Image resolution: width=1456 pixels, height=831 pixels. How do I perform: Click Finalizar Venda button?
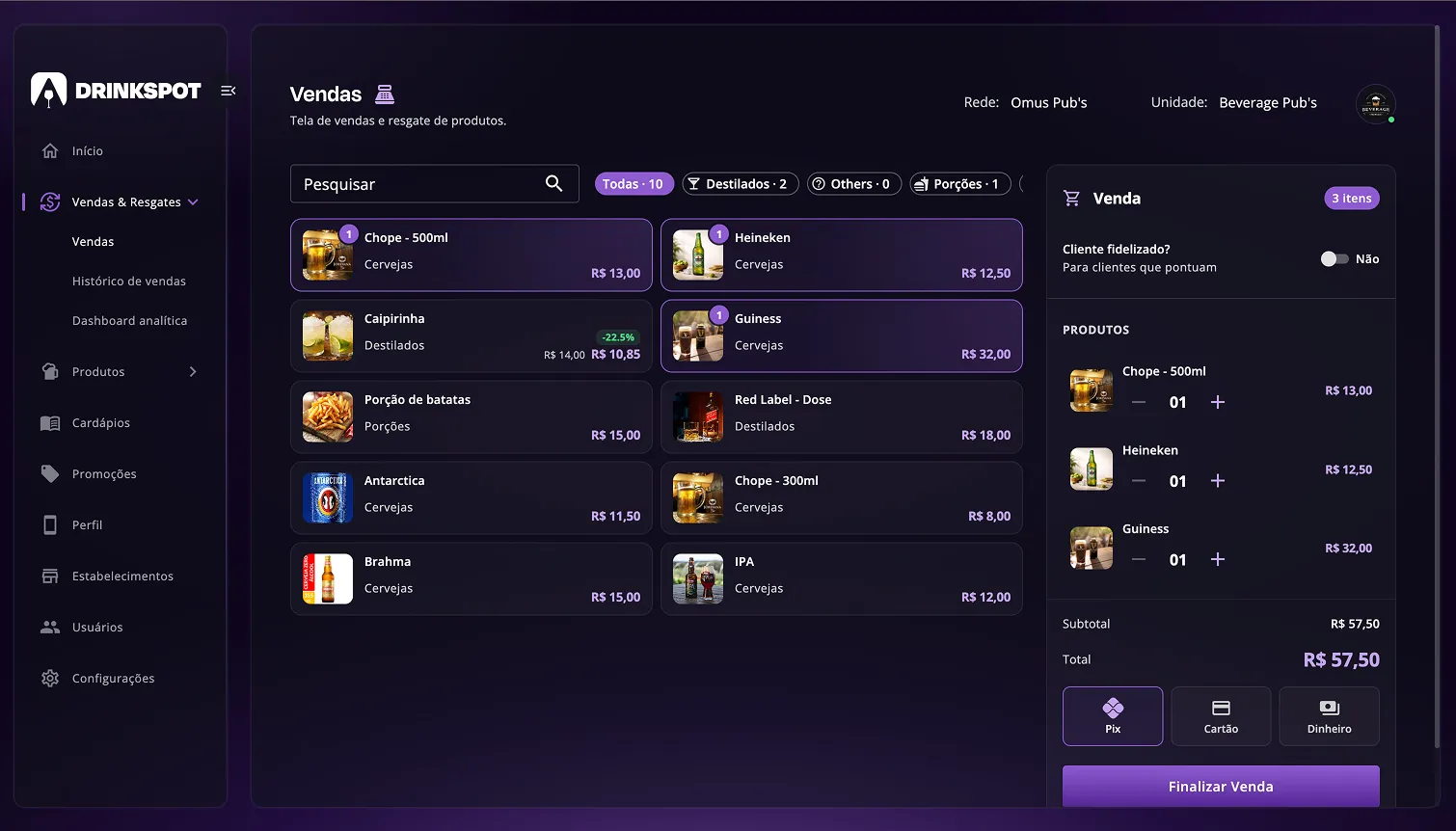click(1221, 787)
